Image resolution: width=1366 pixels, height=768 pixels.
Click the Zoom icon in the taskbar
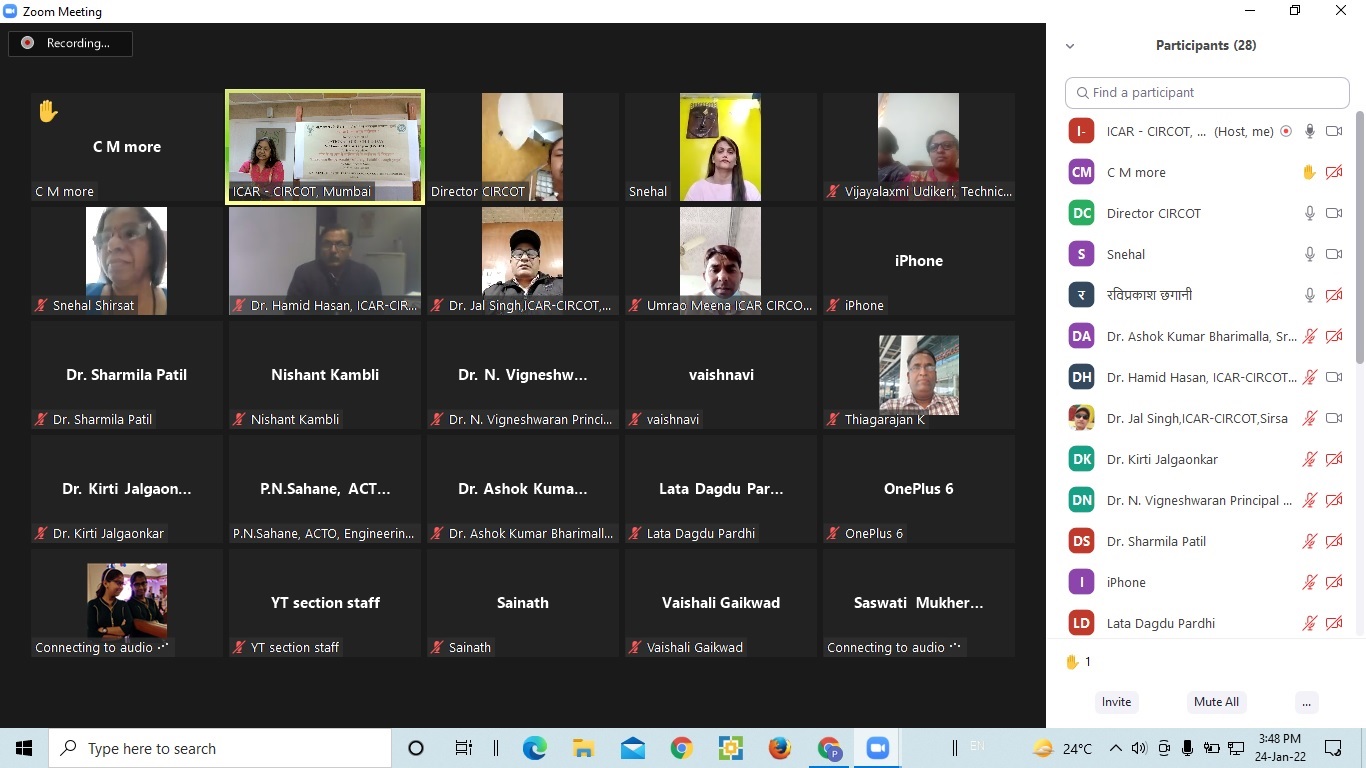coord(878,748)
